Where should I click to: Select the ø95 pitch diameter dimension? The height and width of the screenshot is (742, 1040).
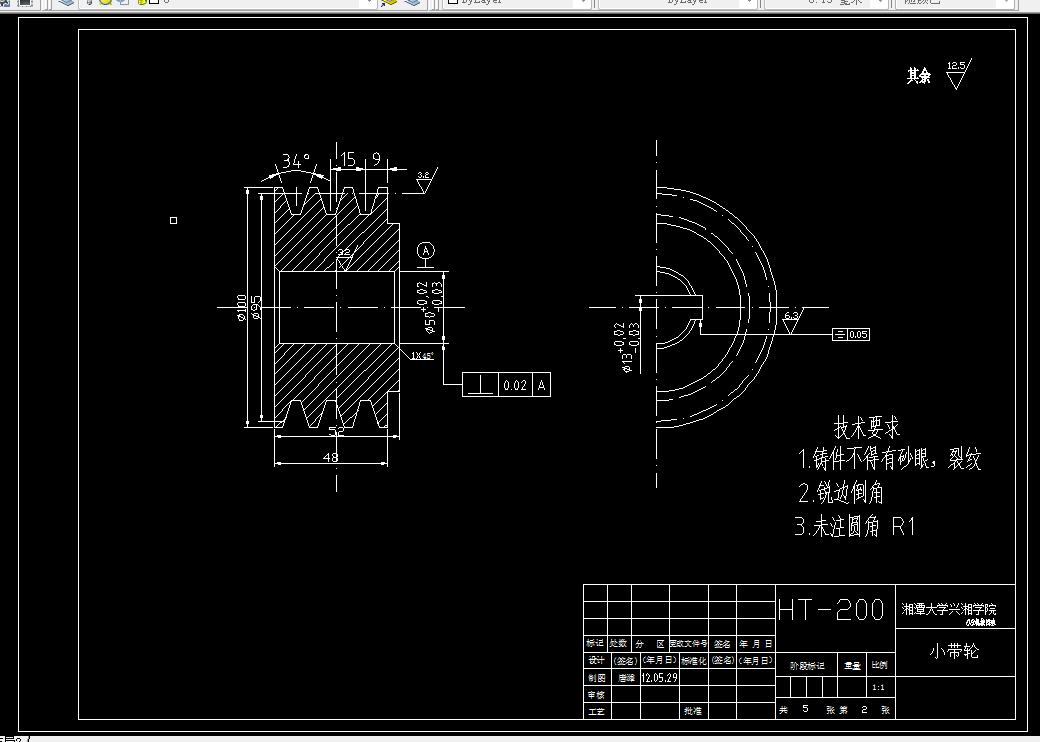tap(256, 307)
